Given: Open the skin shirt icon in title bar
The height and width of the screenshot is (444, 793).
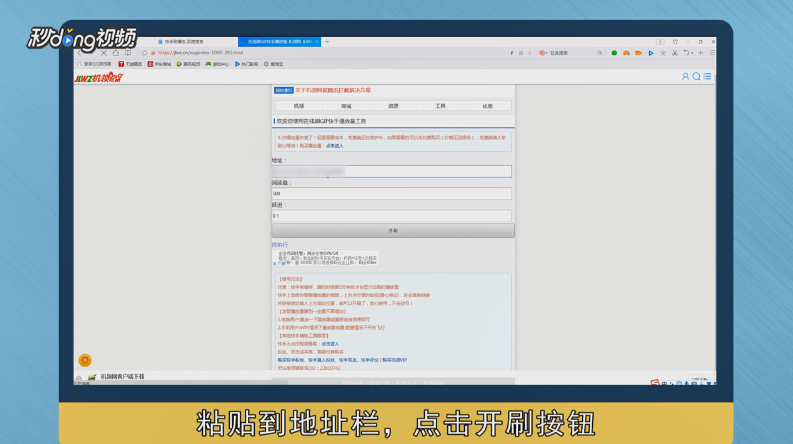Looking at the screenshot, I should (675, 42).
